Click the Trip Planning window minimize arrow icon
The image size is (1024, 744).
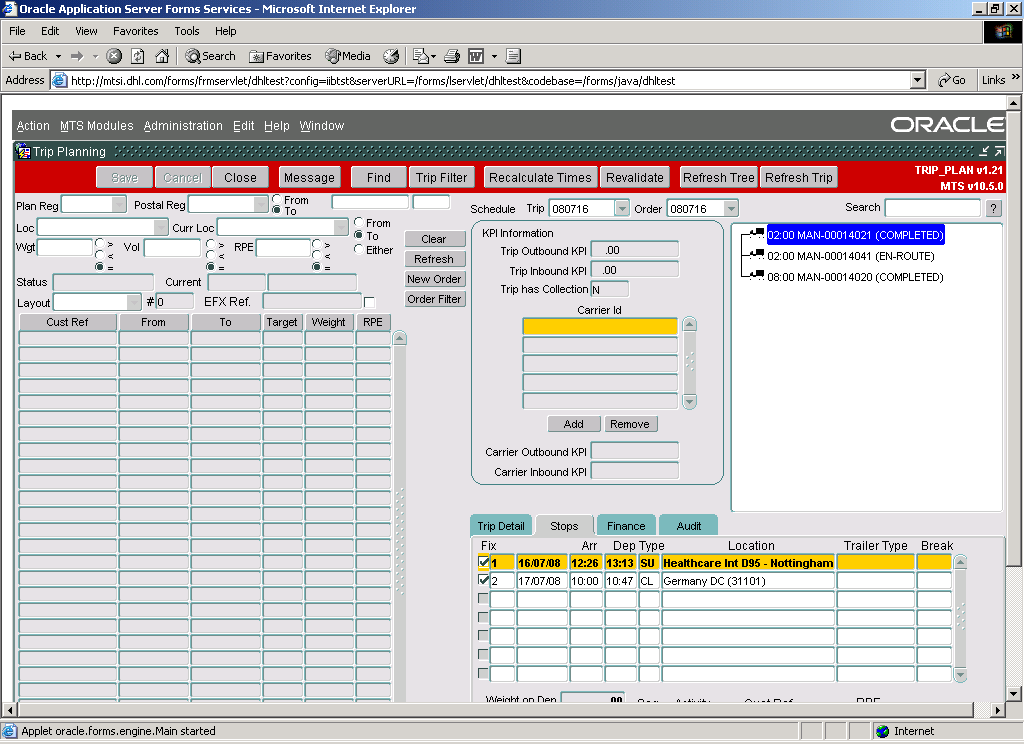(984, 152)
